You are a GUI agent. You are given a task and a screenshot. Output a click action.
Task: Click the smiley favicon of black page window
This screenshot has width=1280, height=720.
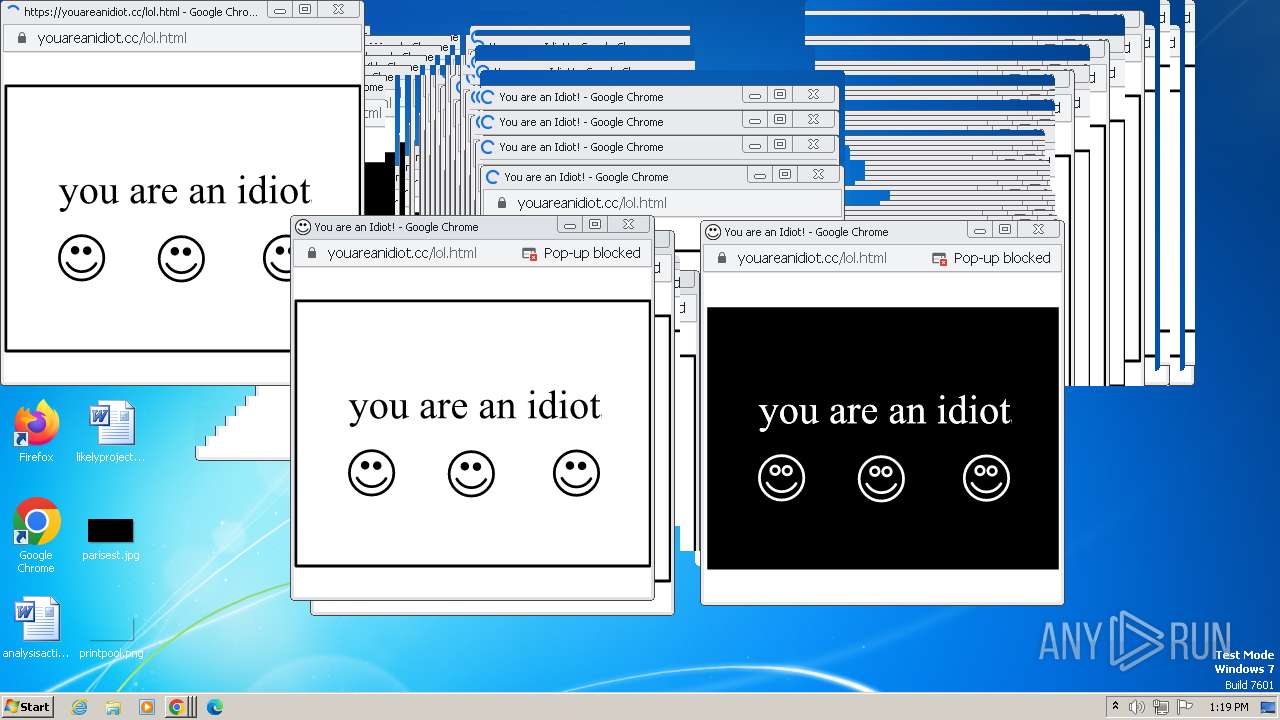713,232
